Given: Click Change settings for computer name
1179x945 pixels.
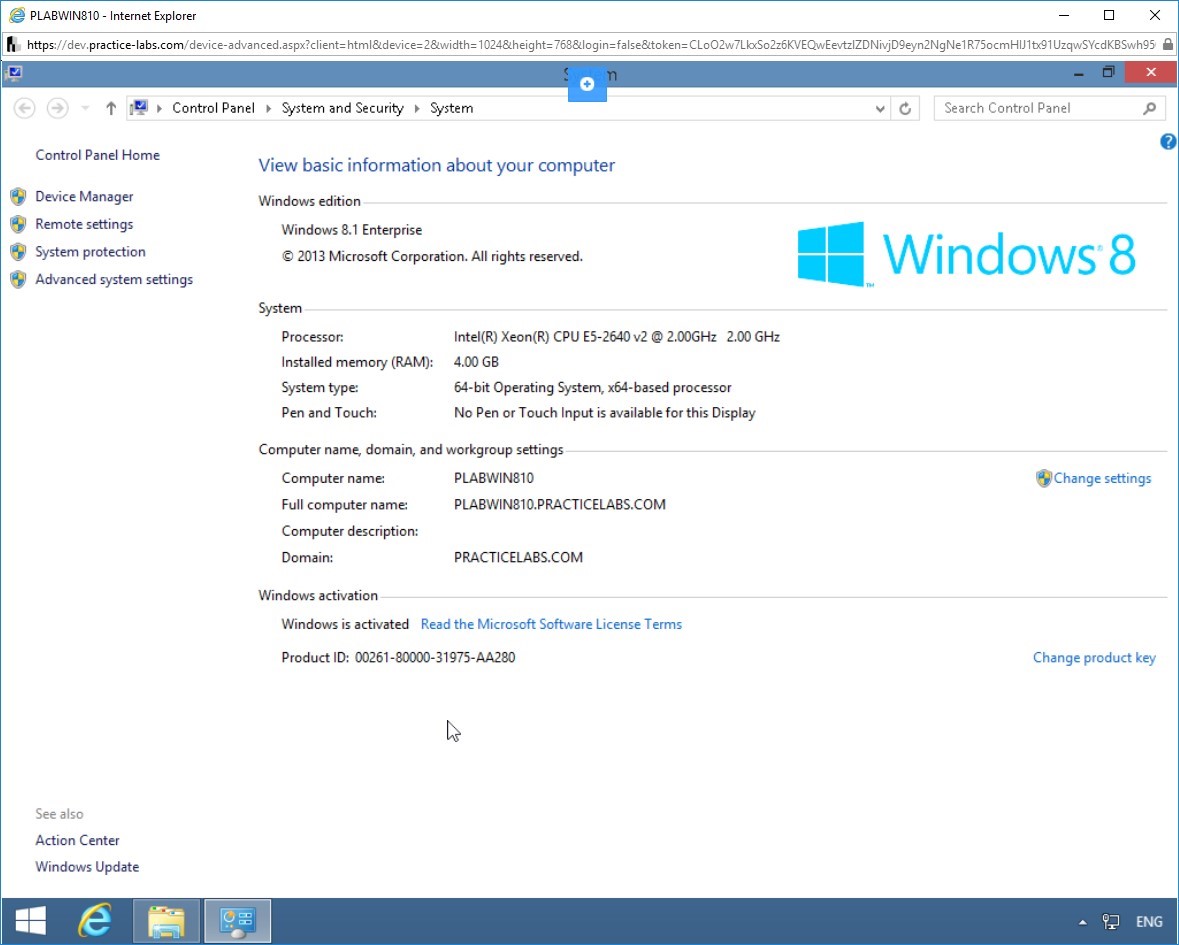Looking at the screenshot, I should tap(1102, 479).
